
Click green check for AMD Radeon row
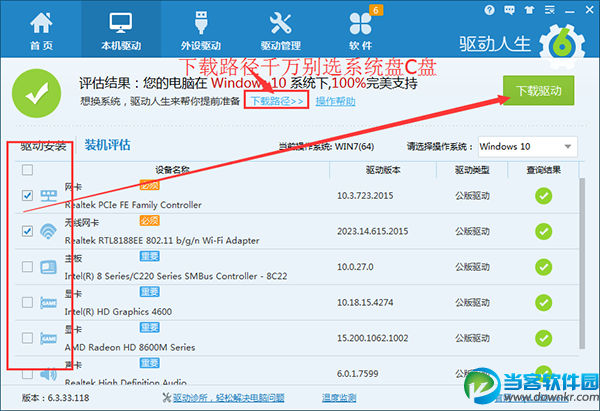pyautogui.click(x=543, y=338)
